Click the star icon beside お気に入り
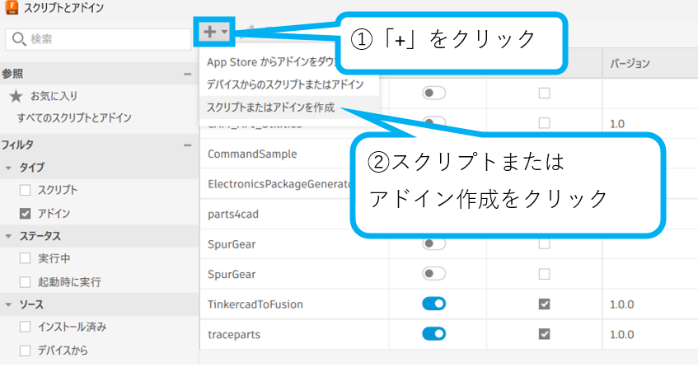698x365 pixels. coord(16,96)
